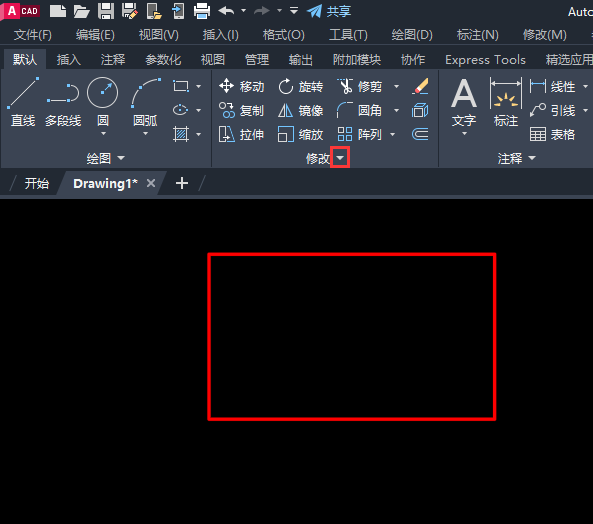
Task: Expand the 圆 circle options arrow
Action: (x=103, y=133)
